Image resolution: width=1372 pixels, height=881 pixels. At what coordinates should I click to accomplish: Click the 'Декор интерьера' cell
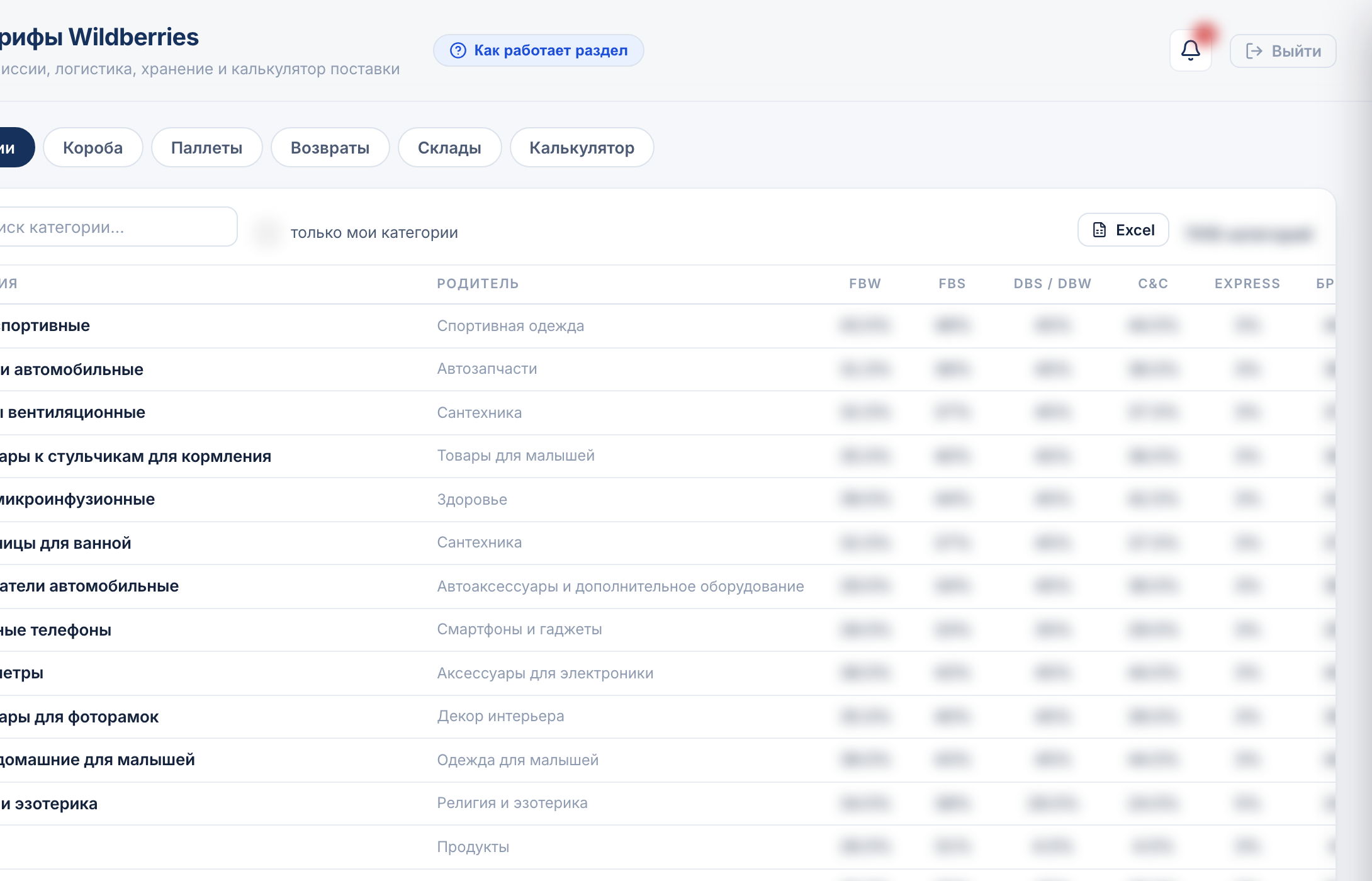(x=500, y=716)
